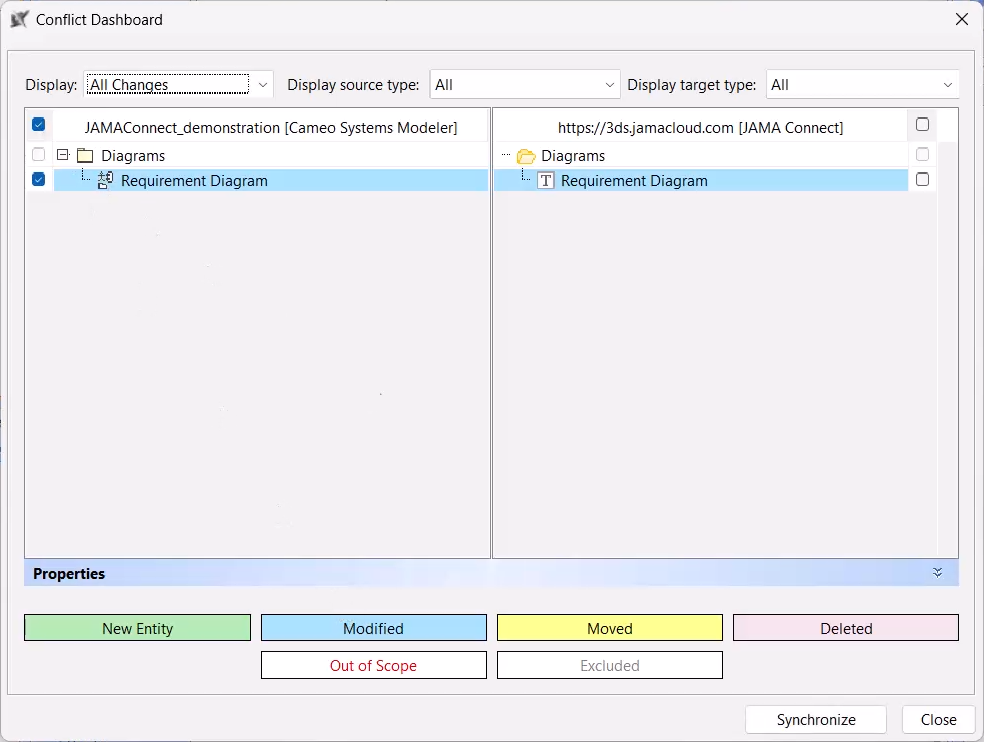Image resolution: width=984 pixels, height=742 pixels.
Task: Click the Synchronize button
Action: [x=816, y=719]
